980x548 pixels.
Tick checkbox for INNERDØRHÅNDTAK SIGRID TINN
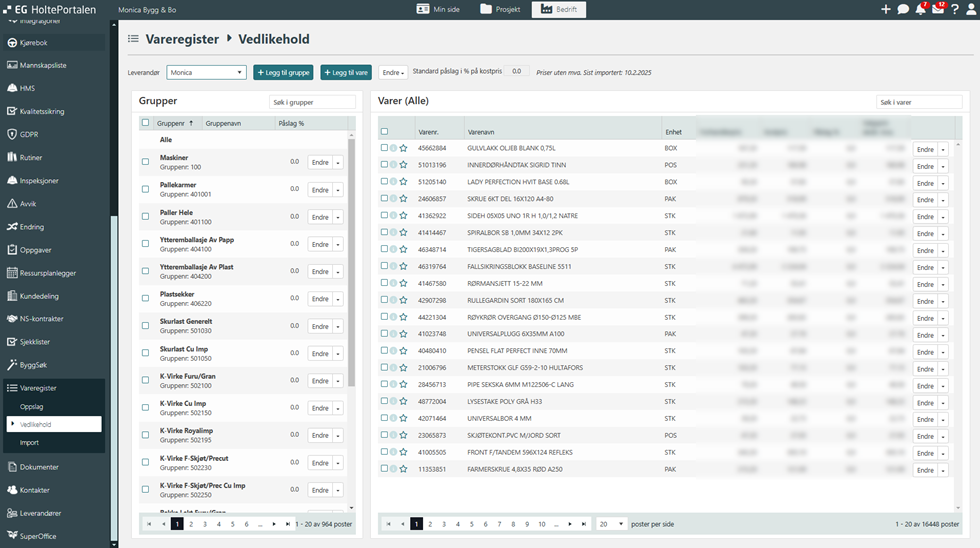(384, 165)
